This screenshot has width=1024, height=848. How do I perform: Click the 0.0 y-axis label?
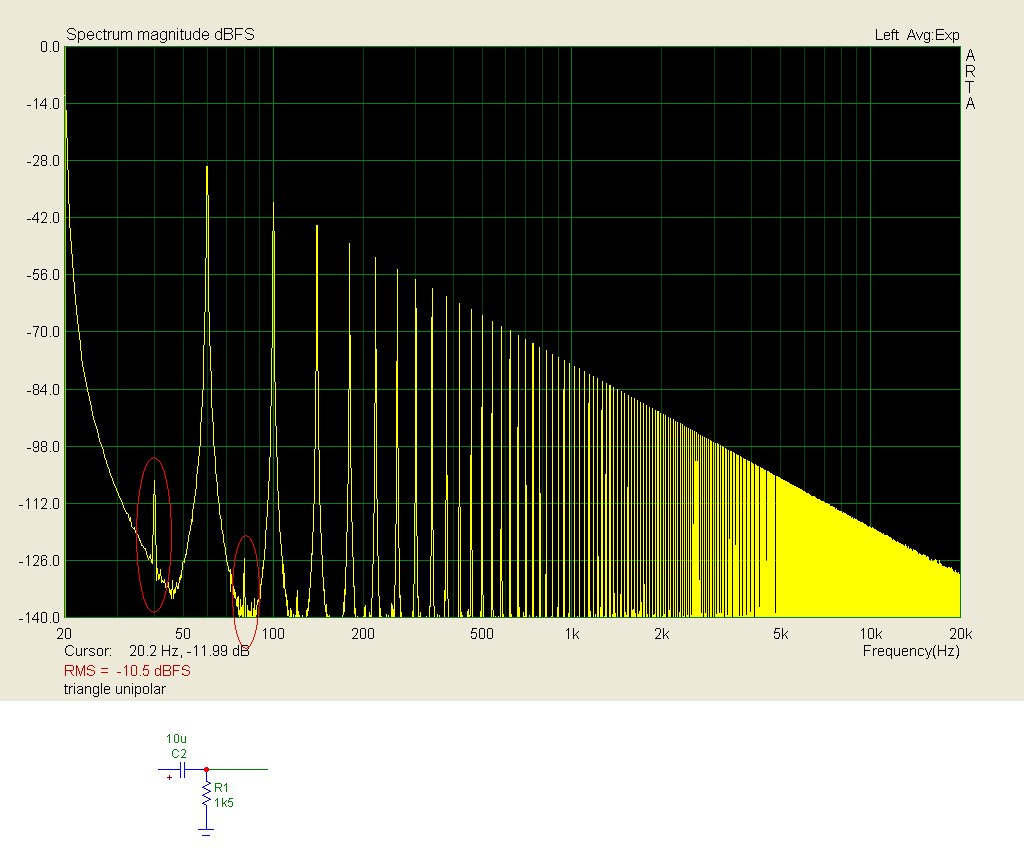point(50,47)
